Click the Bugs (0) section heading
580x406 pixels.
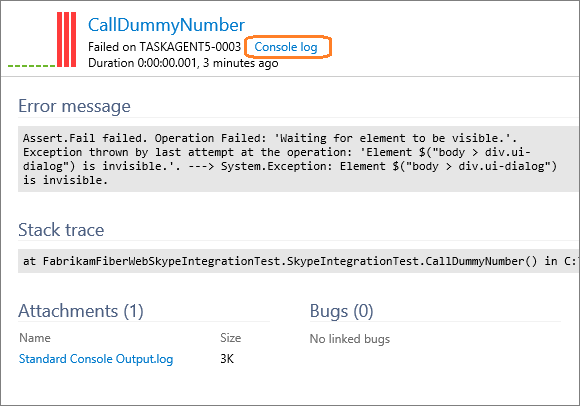tap(341, 311)
